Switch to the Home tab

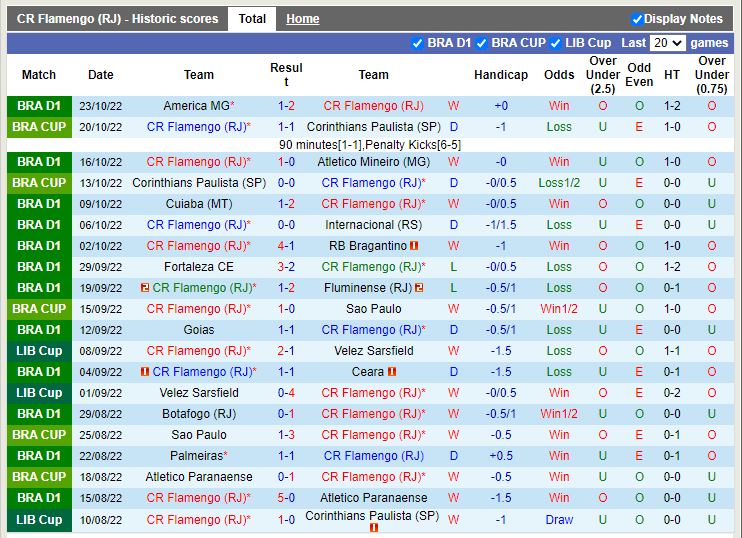(302, 19)
